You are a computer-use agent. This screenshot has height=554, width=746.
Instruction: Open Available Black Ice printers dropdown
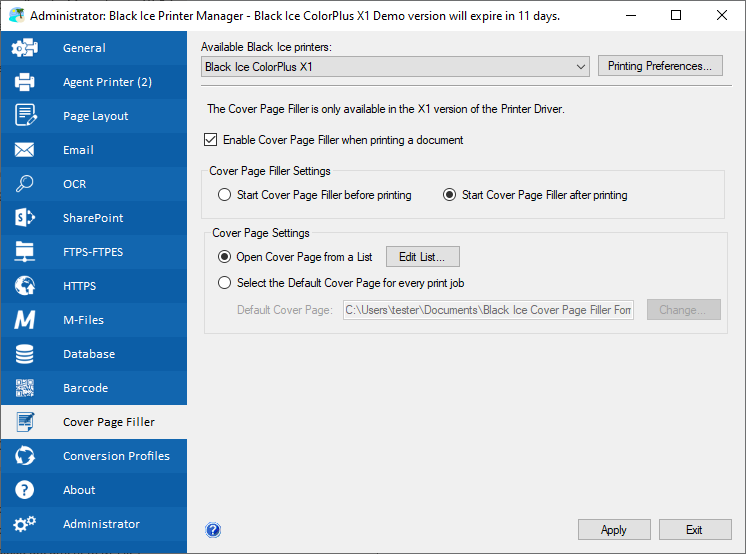395,67
